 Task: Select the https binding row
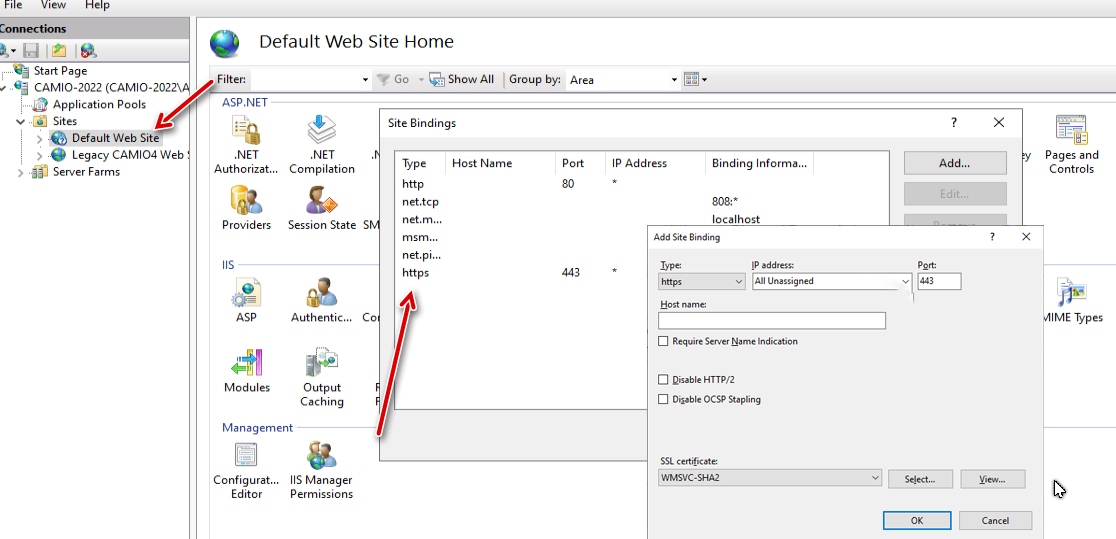pyautogui.click(x=415, y=273)
